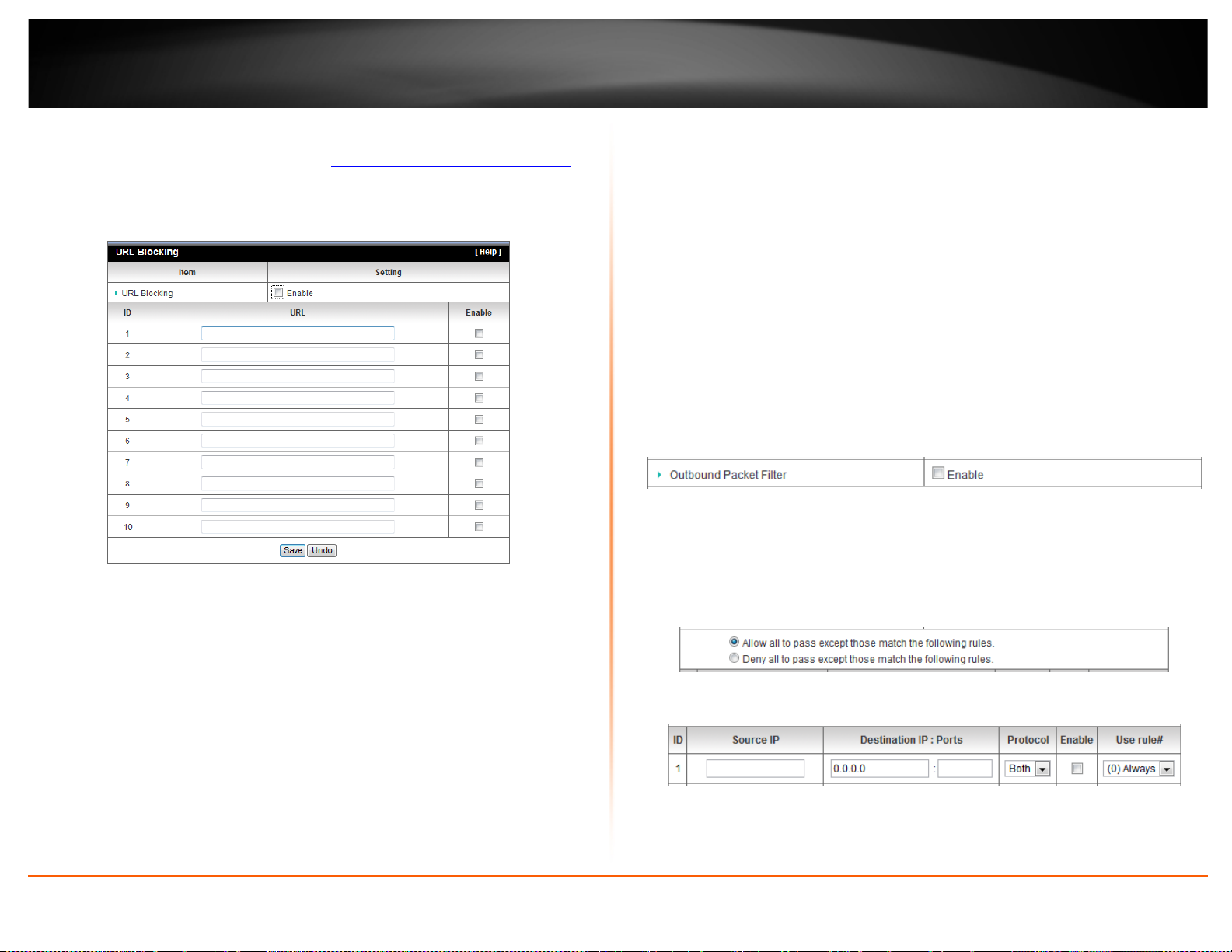Image resolution: width=1232 pixels, height=952 pixels.
Task: Tick the Enable checkbox for URL row 4
Action: coord(479,398)
